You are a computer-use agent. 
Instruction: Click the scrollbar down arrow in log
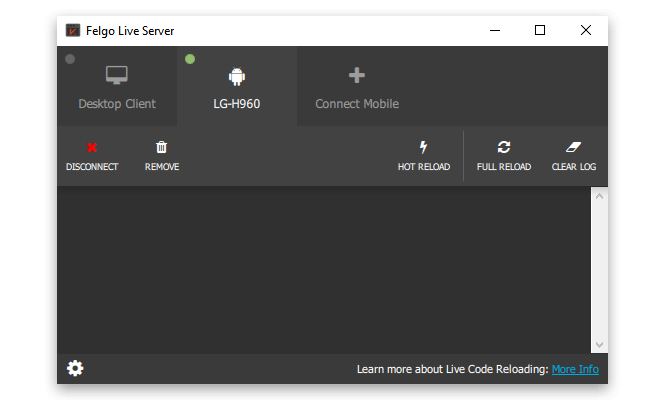point(599,344)
